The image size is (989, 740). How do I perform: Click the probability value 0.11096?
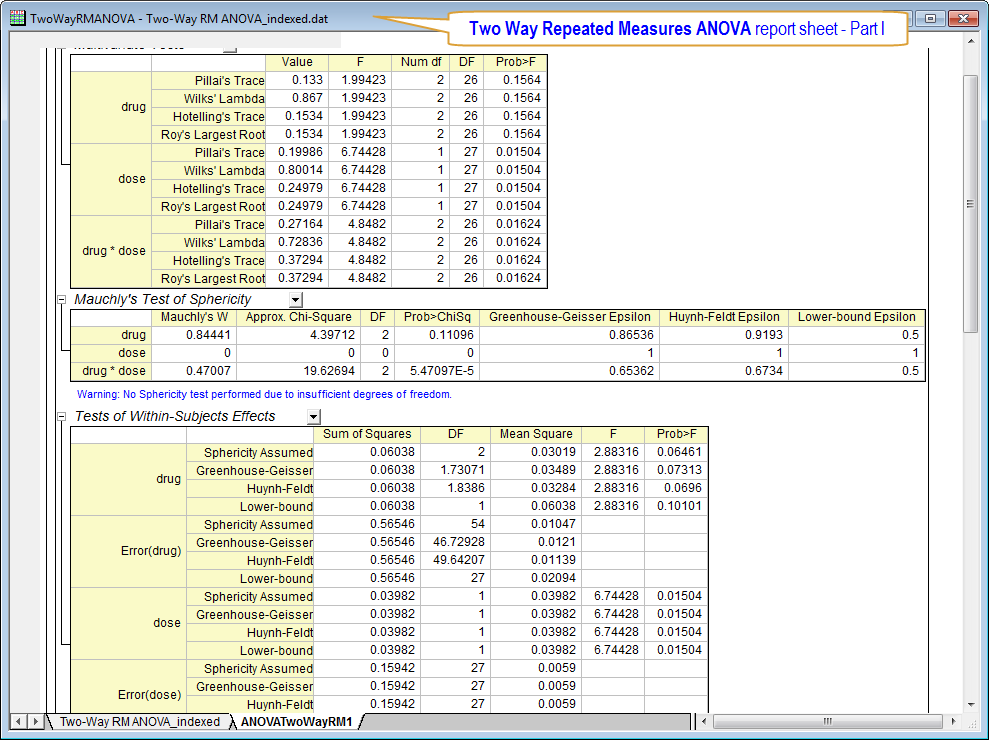[x=451, y=335]
